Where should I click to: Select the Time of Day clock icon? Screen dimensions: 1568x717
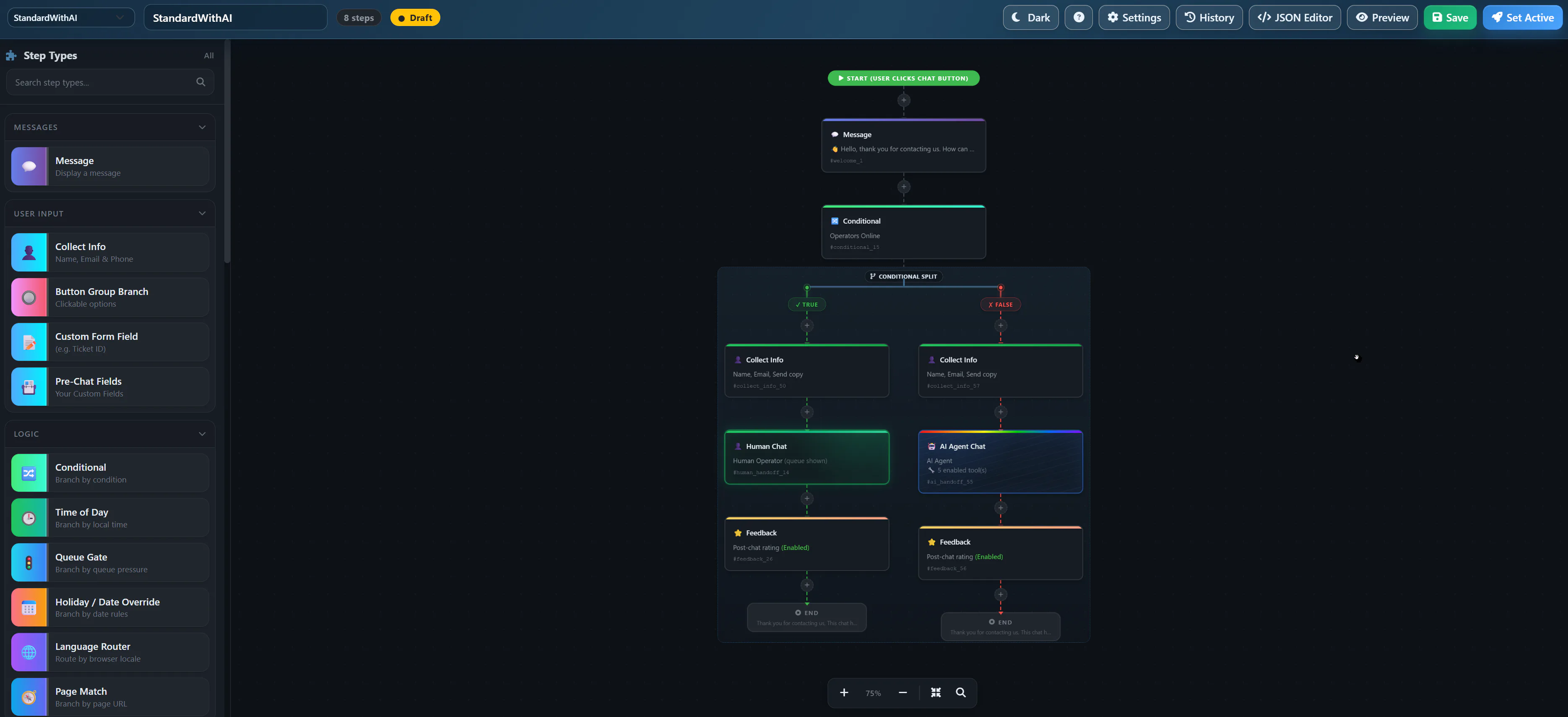coord(29,518)
